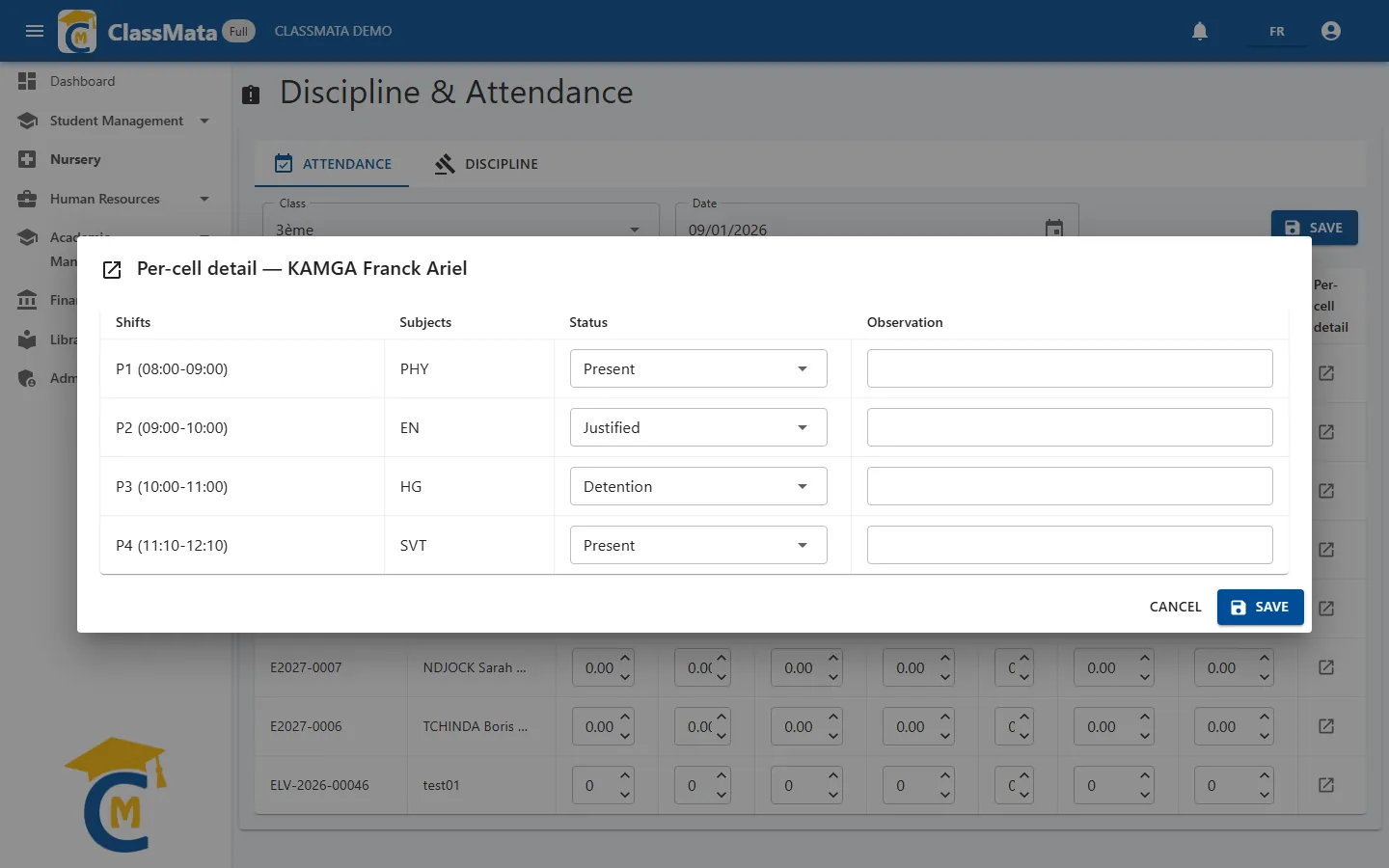
Task: Increment first value stepper for NDJOCK Sarah
Action: tap(625, 658)
